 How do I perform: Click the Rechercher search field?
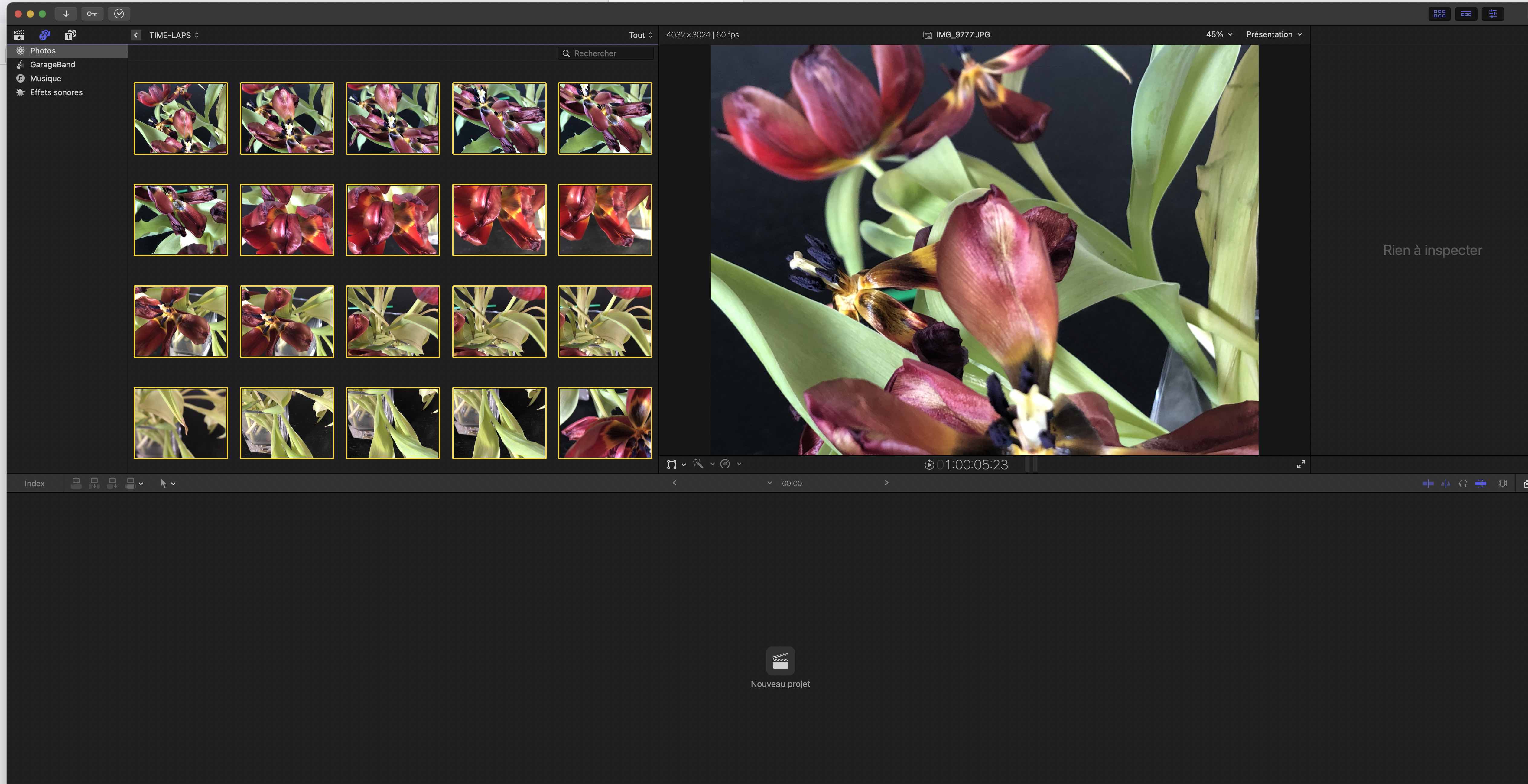point(608,53)
